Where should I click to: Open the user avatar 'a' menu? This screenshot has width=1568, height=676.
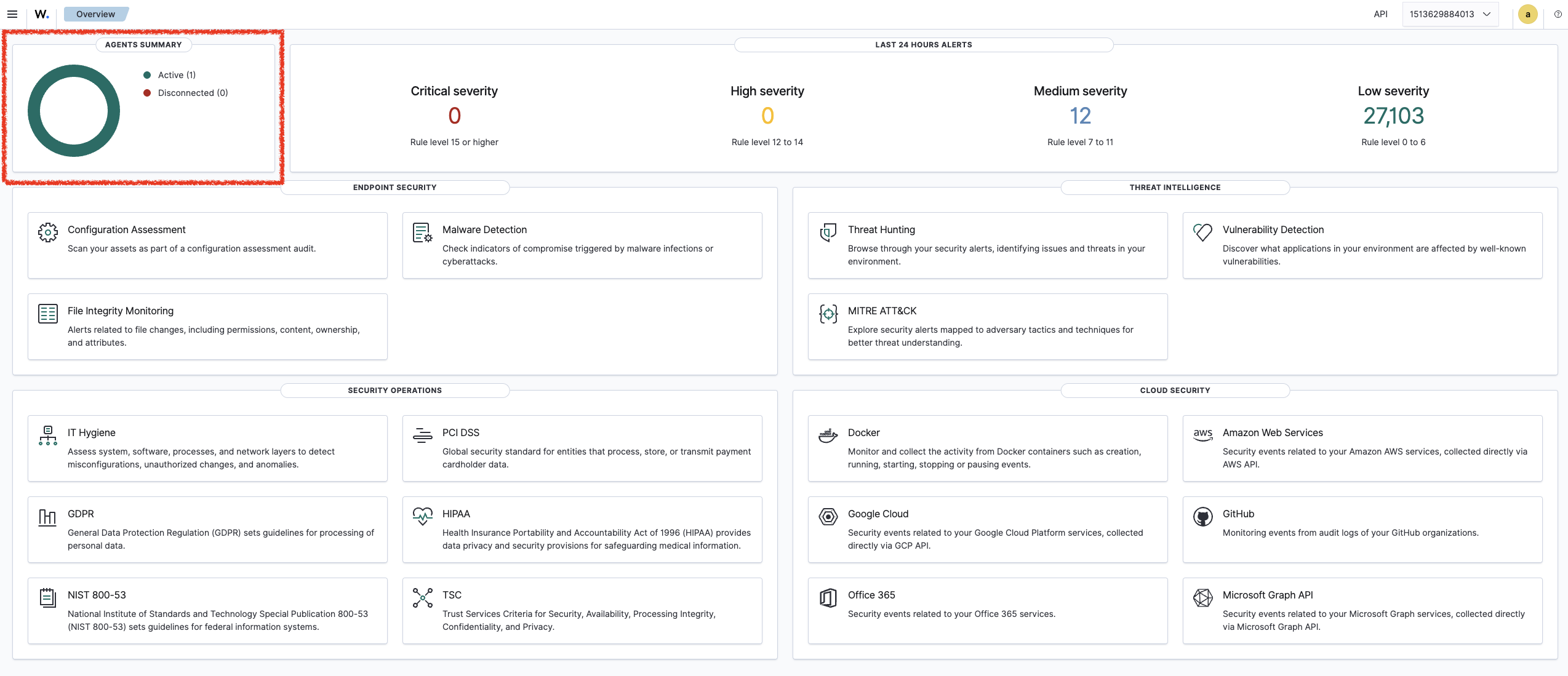click(x=1527, y=14)
